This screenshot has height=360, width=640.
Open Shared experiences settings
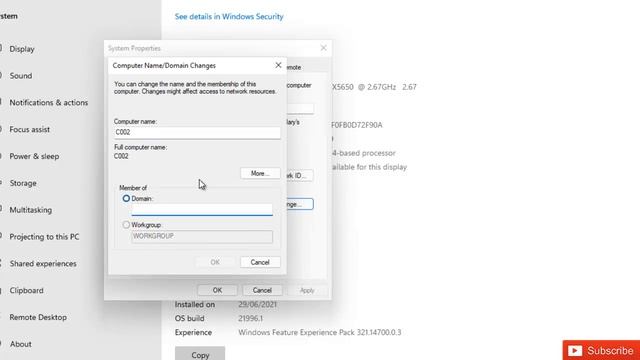coord(43,264)
